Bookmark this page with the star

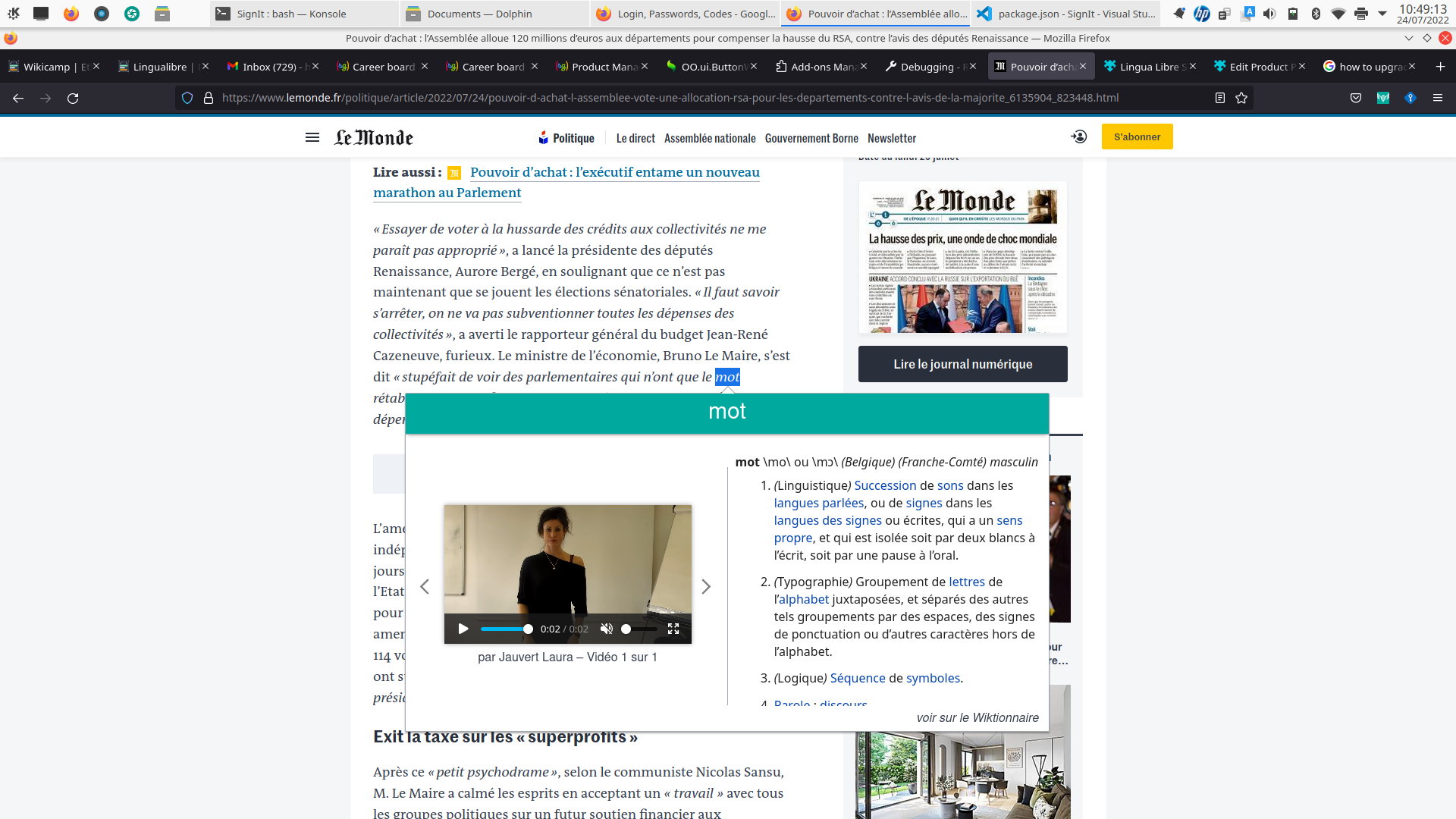coord(1242,98)
